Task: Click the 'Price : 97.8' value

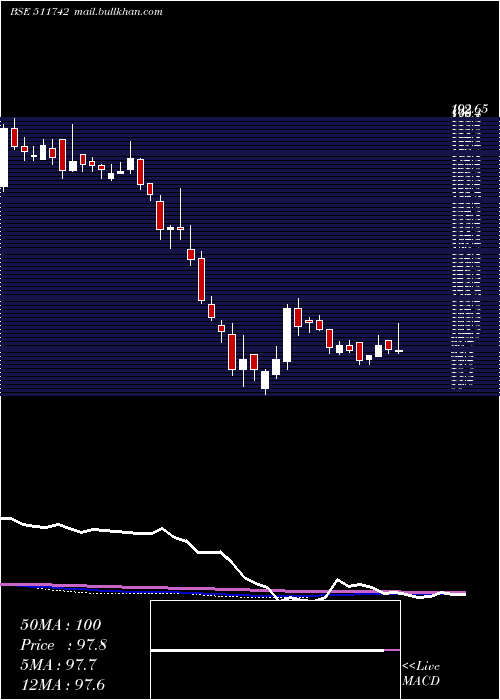Action: [x=63, y=645]
